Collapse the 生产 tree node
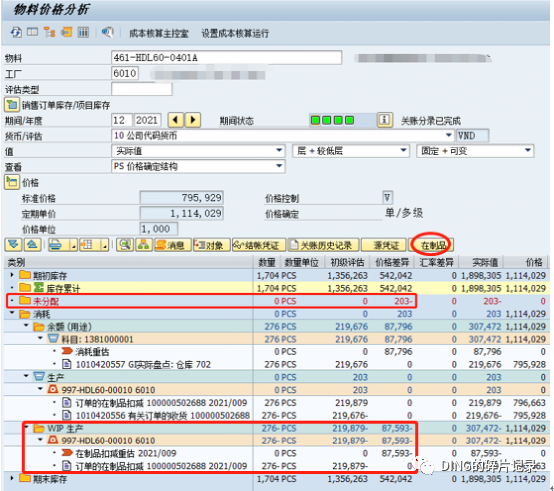Image resolution: width=554 pixels, height=491 pixels. (26, 377)
